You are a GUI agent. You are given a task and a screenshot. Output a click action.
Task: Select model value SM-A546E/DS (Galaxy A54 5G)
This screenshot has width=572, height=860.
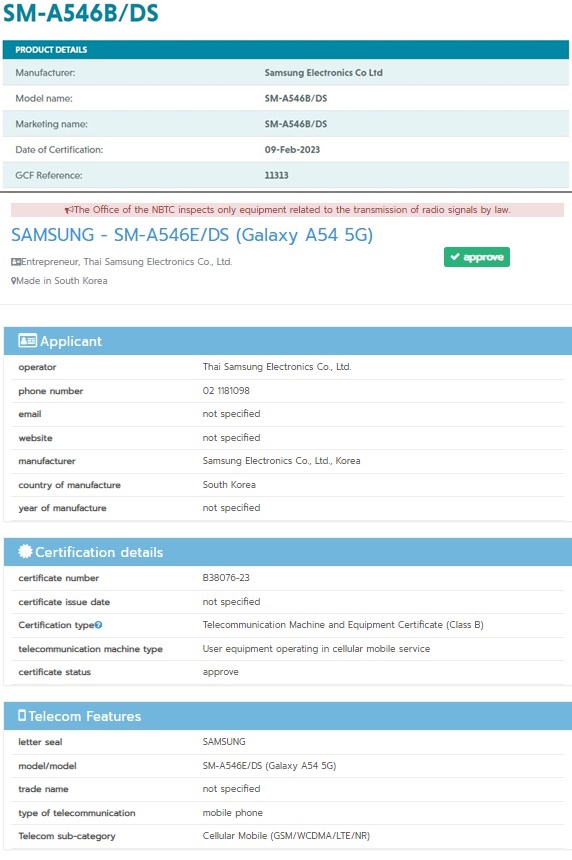[x=269, y=766]
